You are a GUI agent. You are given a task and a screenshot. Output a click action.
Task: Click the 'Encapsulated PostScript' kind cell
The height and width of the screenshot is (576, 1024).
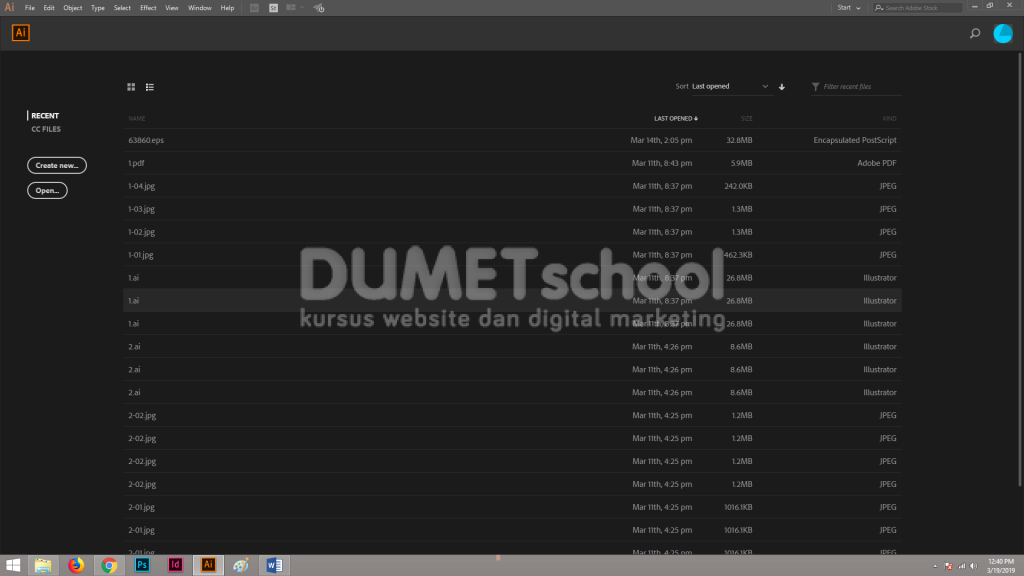point(855,140)
